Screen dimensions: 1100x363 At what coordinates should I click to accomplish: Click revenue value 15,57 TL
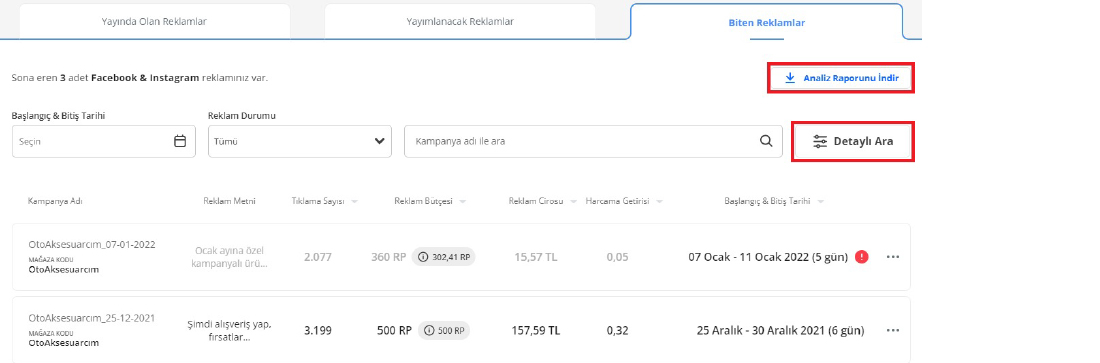tap(535, 257)
